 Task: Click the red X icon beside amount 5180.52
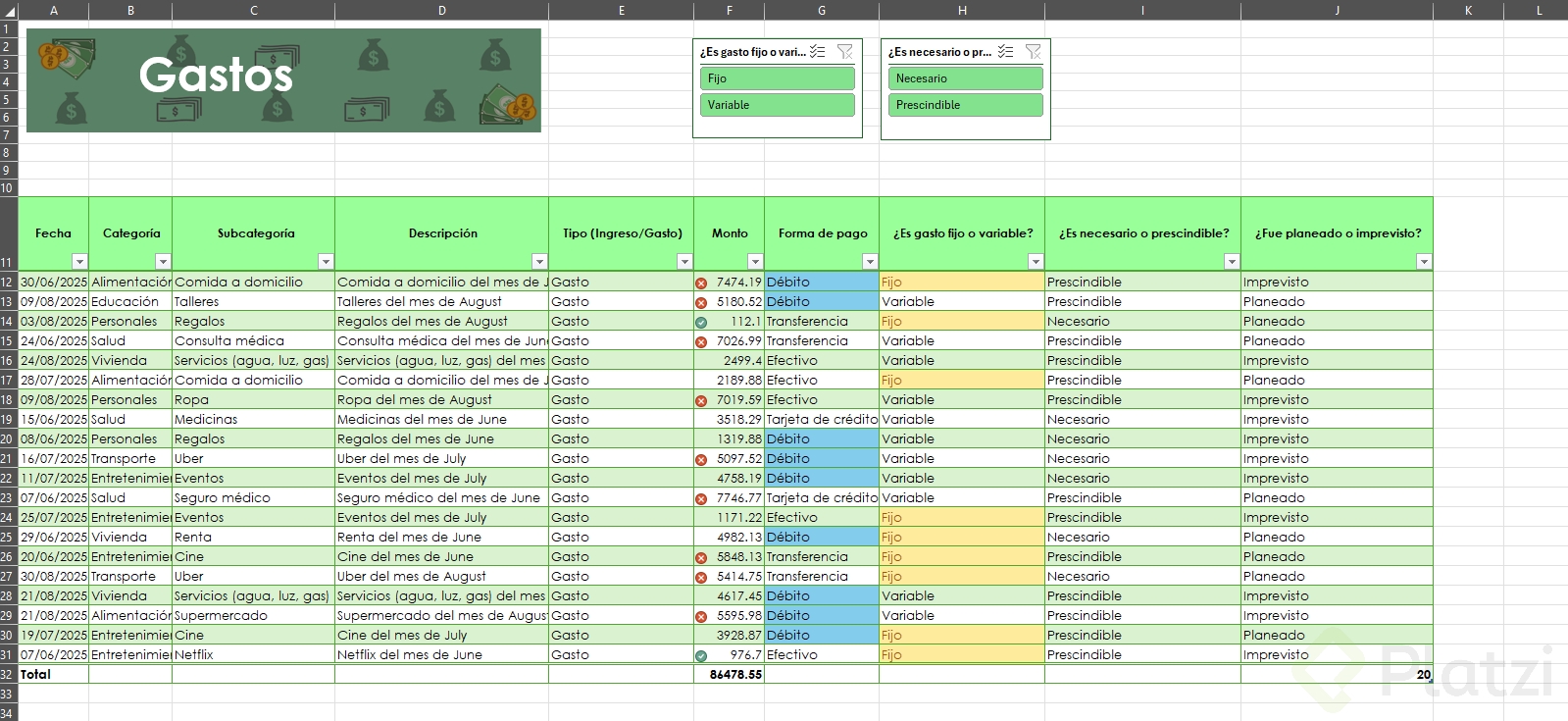coord(701,302)
